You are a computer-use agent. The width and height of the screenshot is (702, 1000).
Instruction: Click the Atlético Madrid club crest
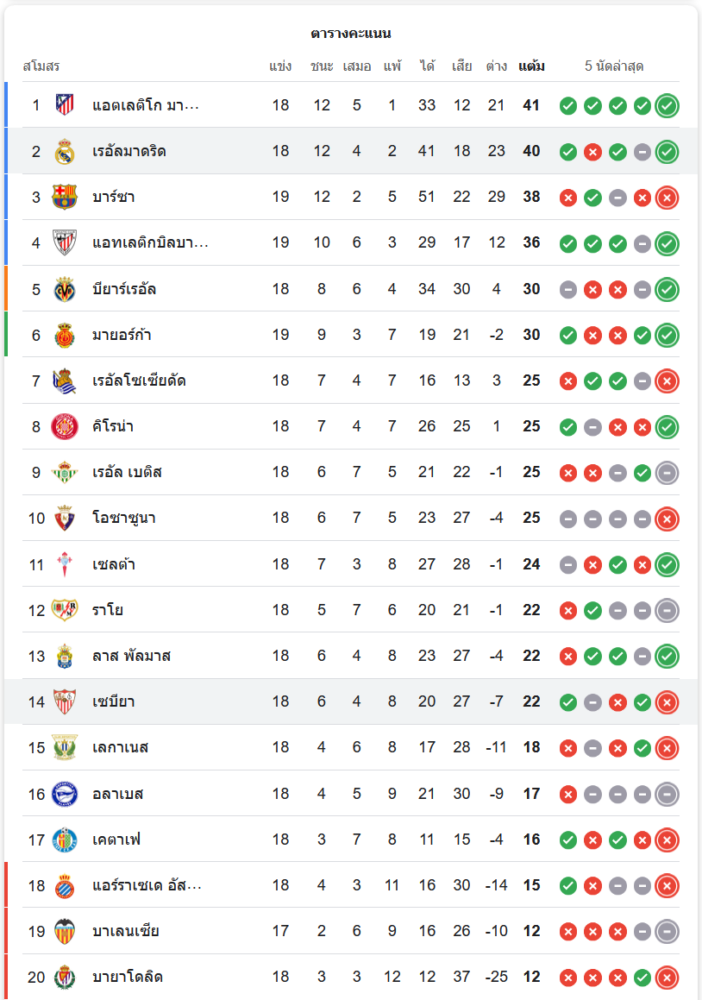(x=65, y=105)
